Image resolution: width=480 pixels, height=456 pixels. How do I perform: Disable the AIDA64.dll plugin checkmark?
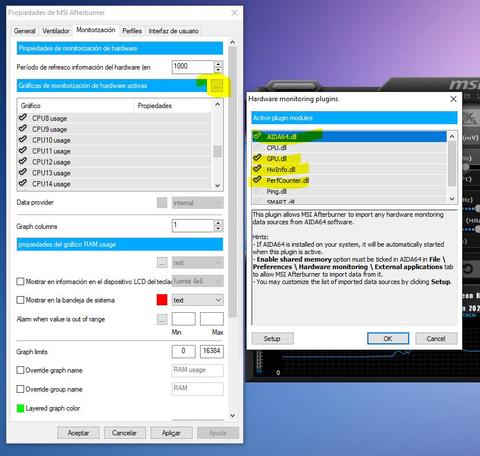257,136
